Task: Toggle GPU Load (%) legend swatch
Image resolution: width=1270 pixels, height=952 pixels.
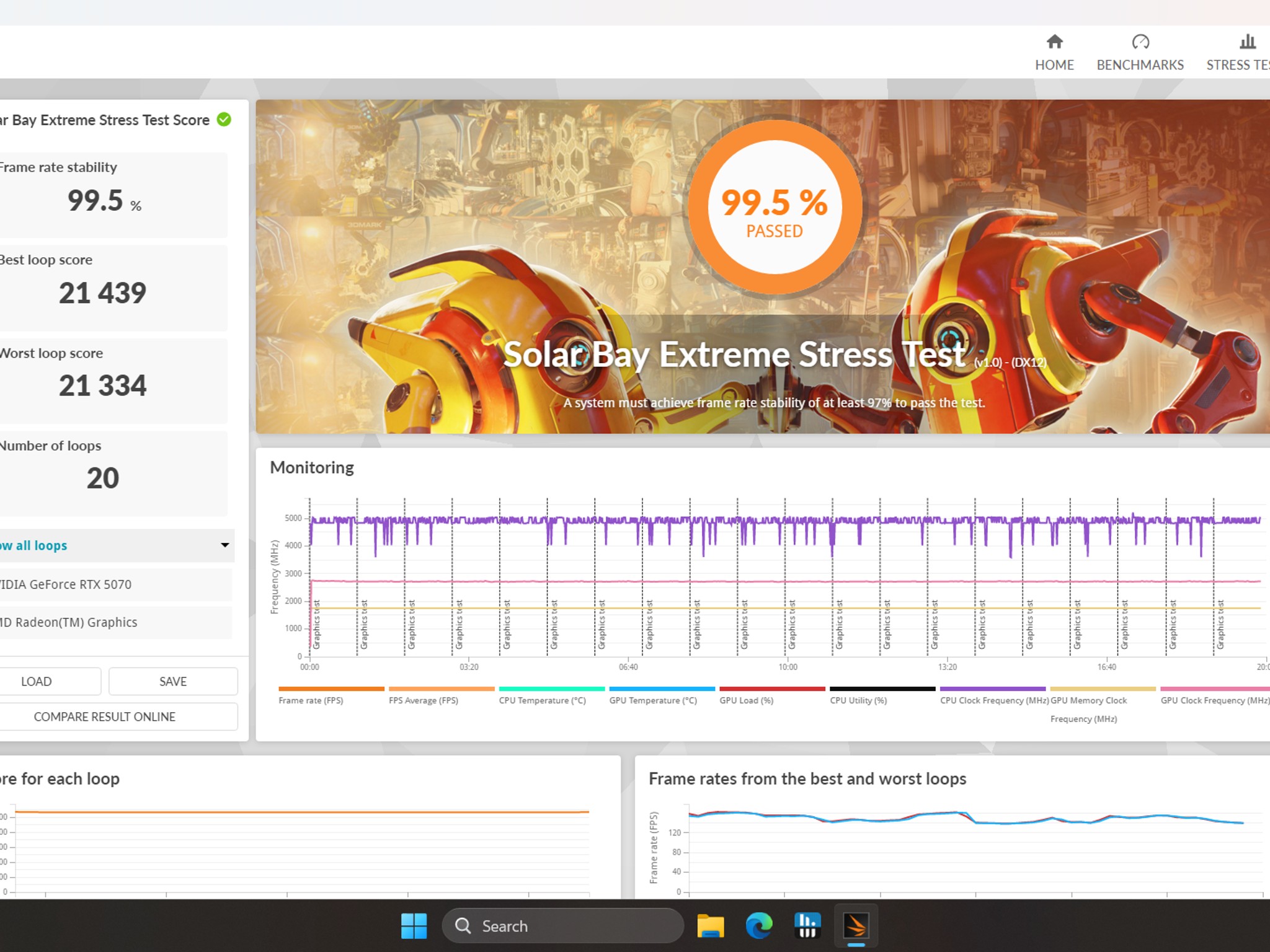Action: pos(773,689)
